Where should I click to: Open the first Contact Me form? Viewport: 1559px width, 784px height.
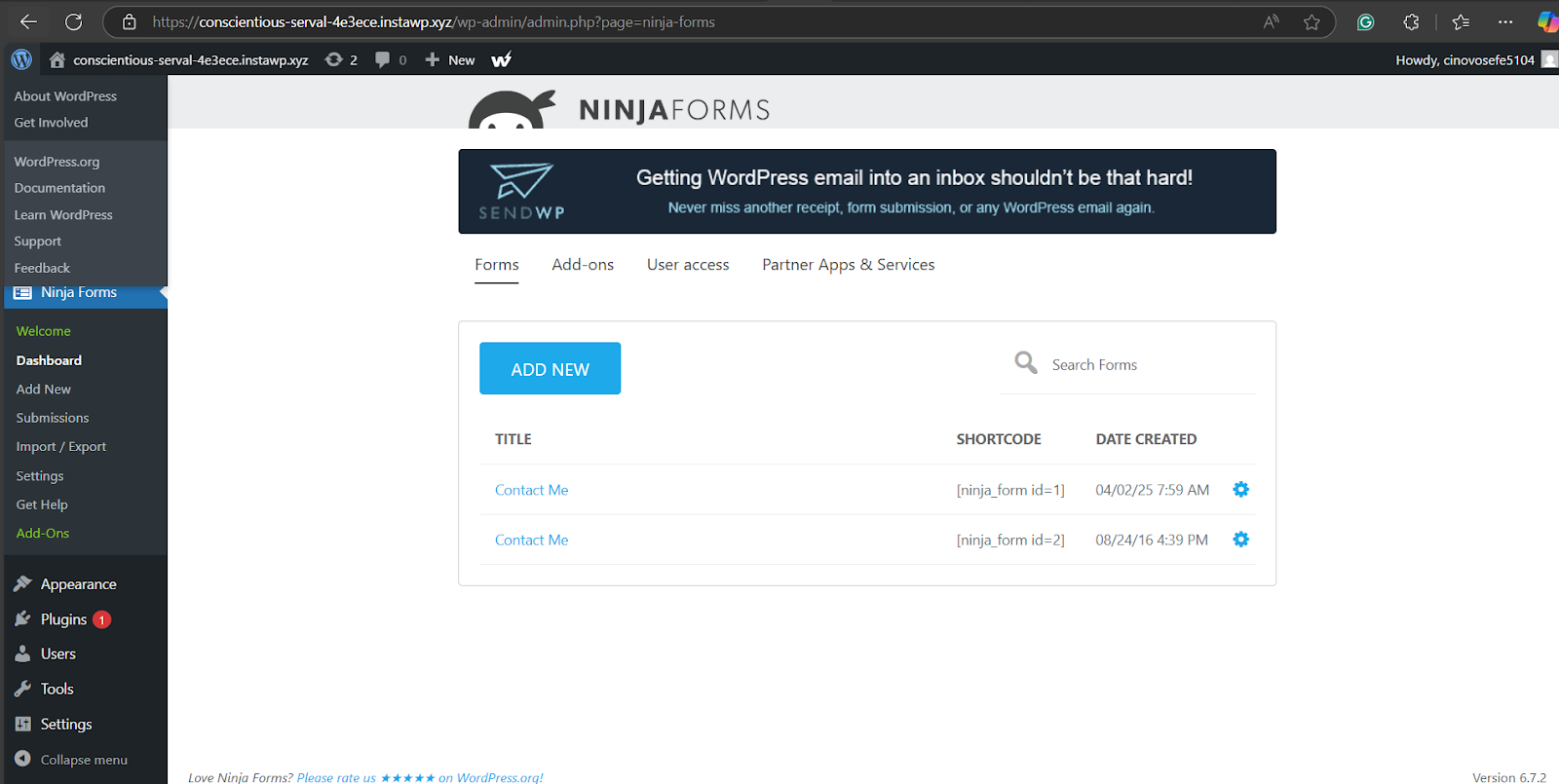click(x=531, y=490)
